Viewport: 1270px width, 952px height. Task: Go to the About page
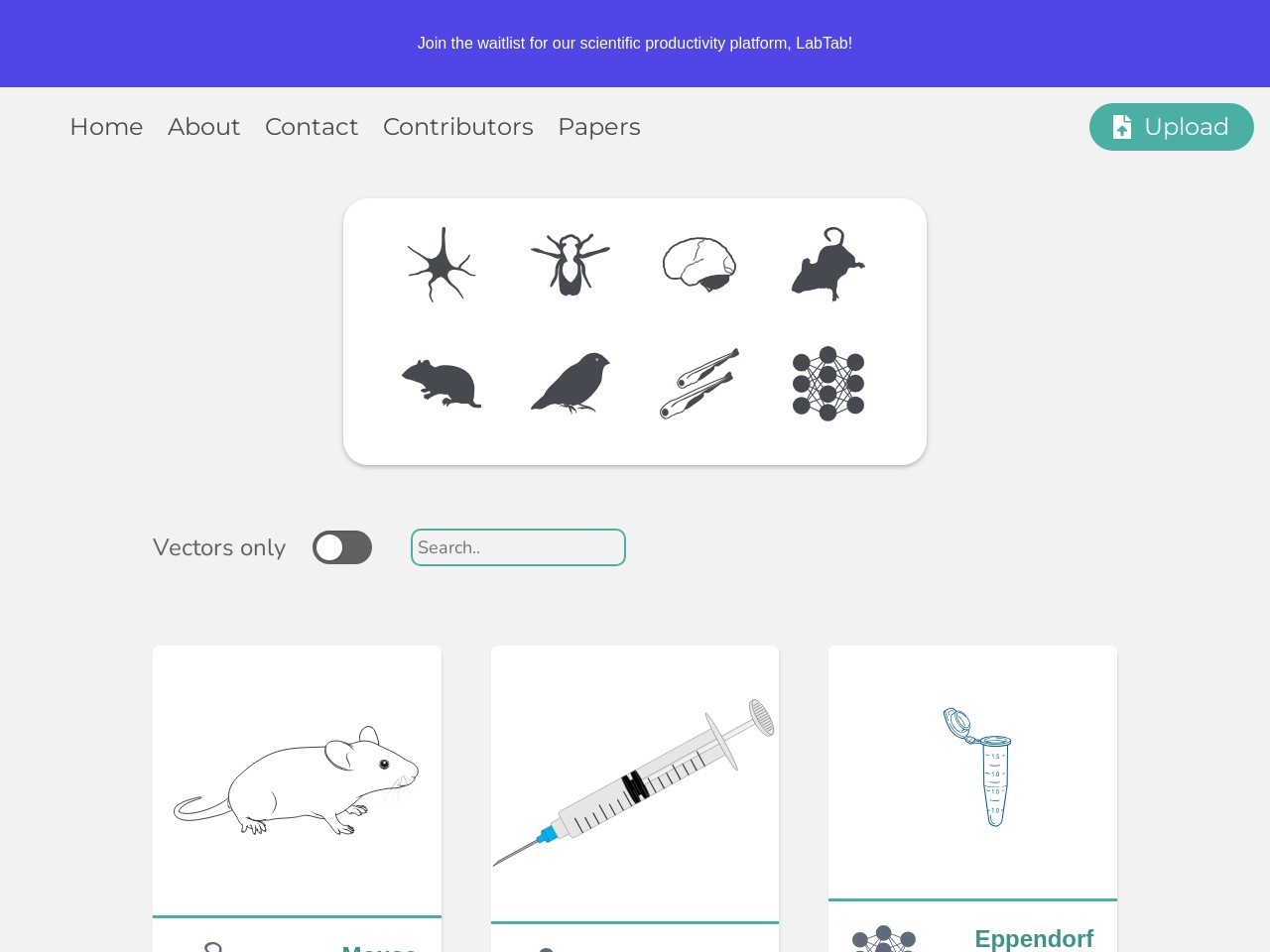[x=204, y=127]
